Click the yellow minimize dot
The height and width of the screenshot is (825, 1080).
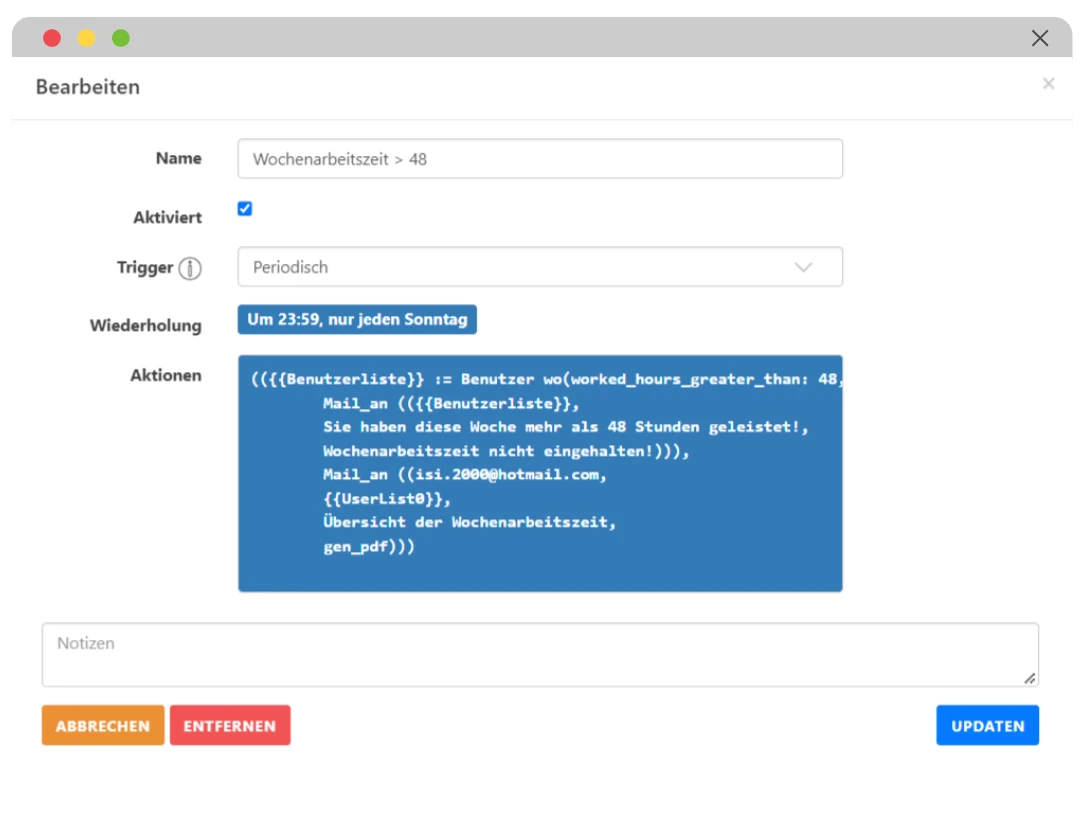pyautogui.click(x=87, y=39)
